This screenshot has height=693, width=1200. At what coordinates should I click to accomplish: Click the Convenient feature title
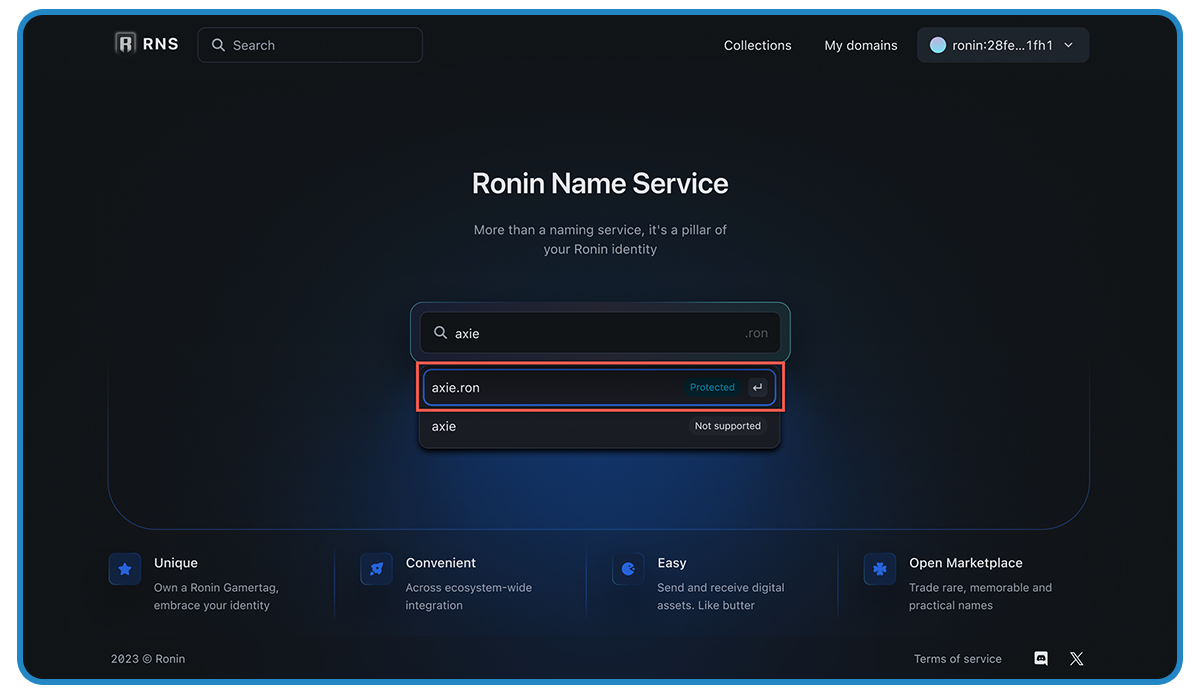[x=441, y=563]
